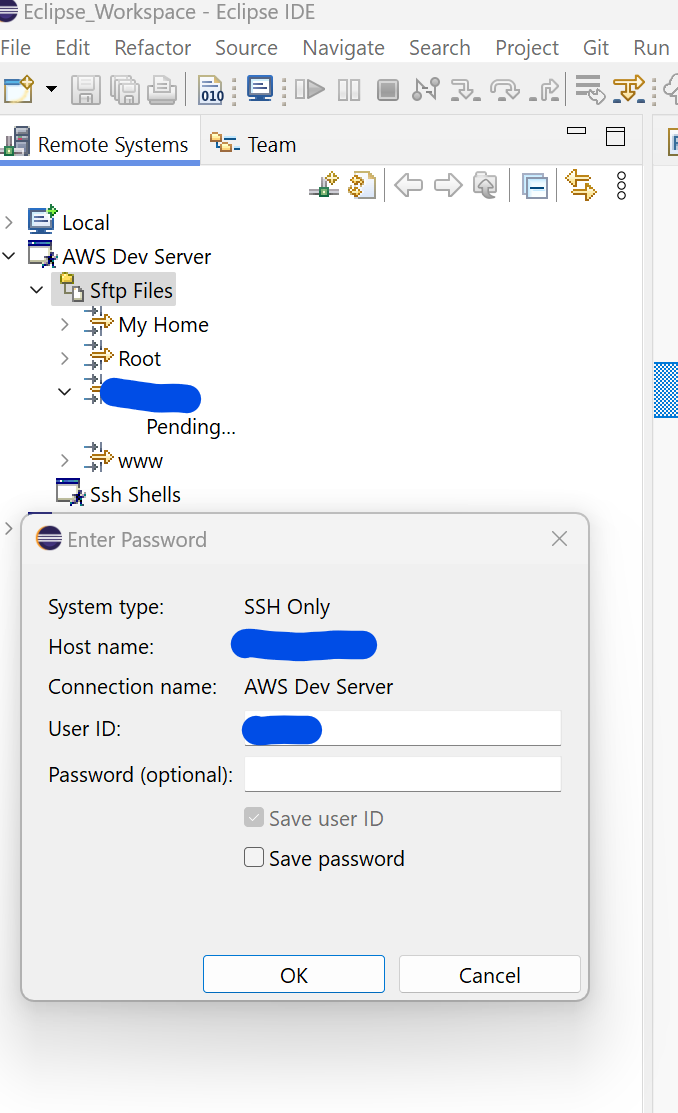This screenshot has width=678, height=1113.
Task: Collapse the AWS Dev Server node
Action: click(x=9, y=256)
